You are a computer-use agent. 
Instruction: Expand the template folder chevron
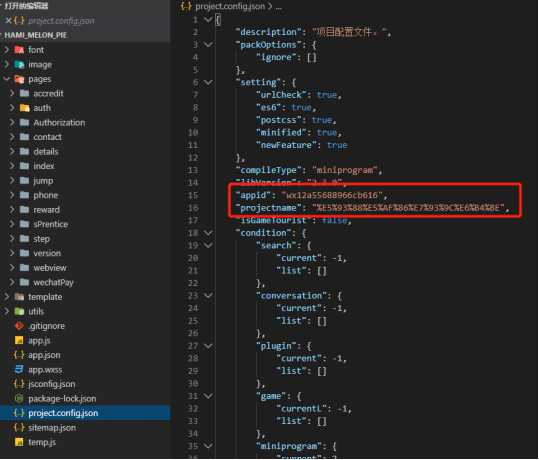(6, 297)
